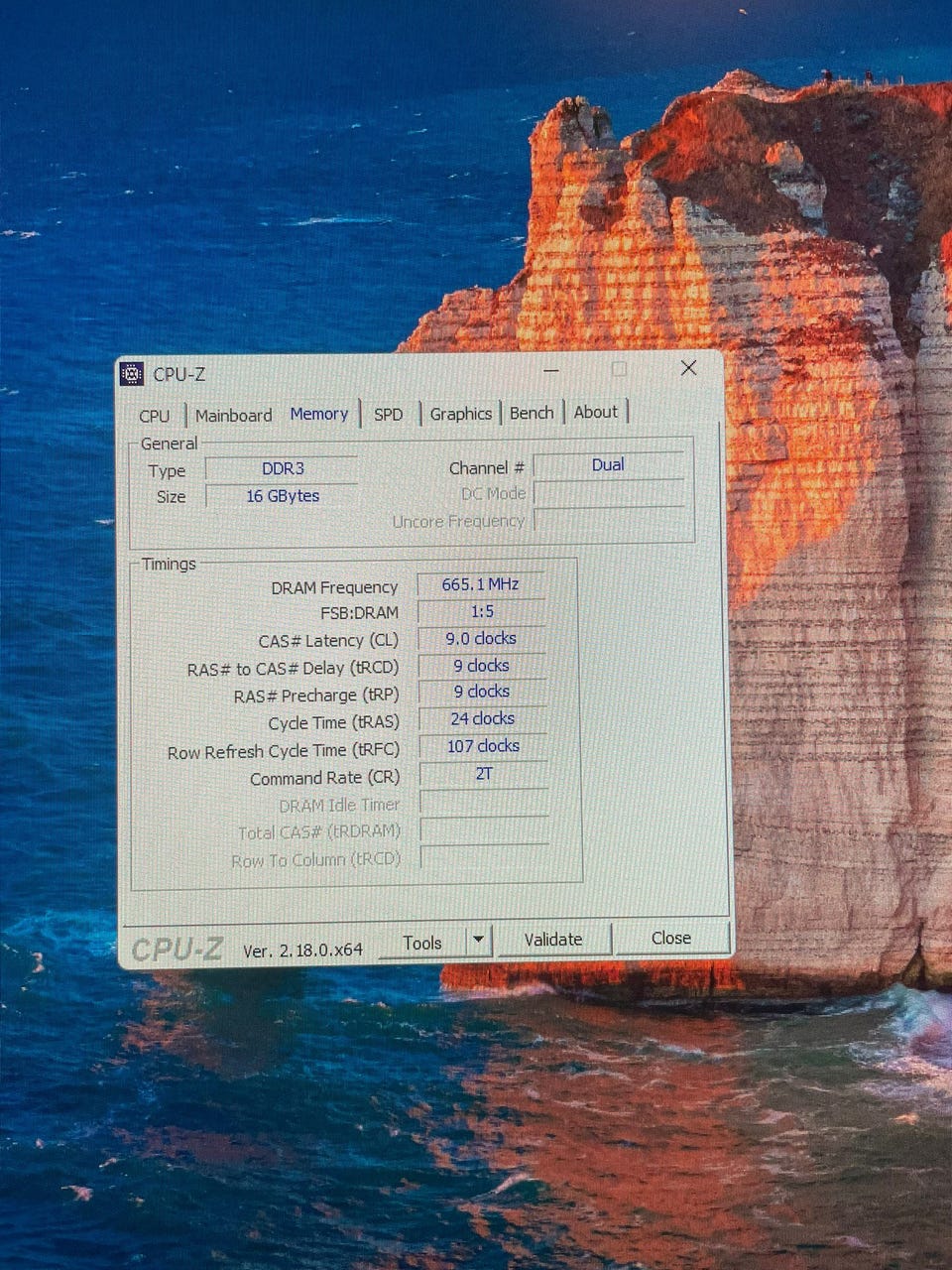Image resolution: width=952 pixels, height=1270 pixels.
Task: Click the Close button at bottom
Action: pyautogui.click(x=671, y=938)
